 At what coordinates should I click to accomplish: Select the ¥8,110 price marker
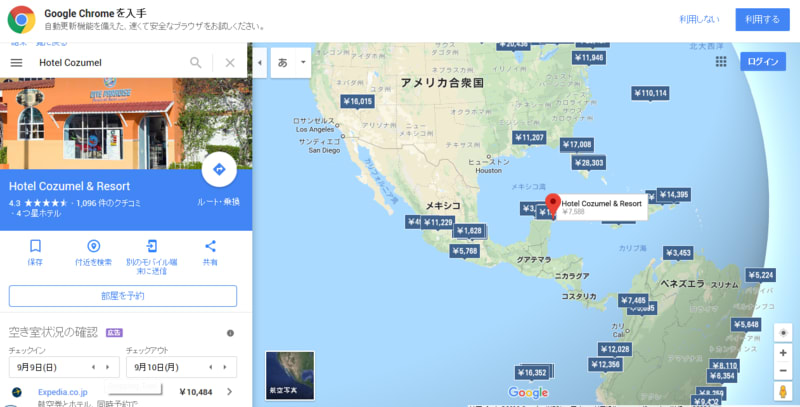pos(724,366)
